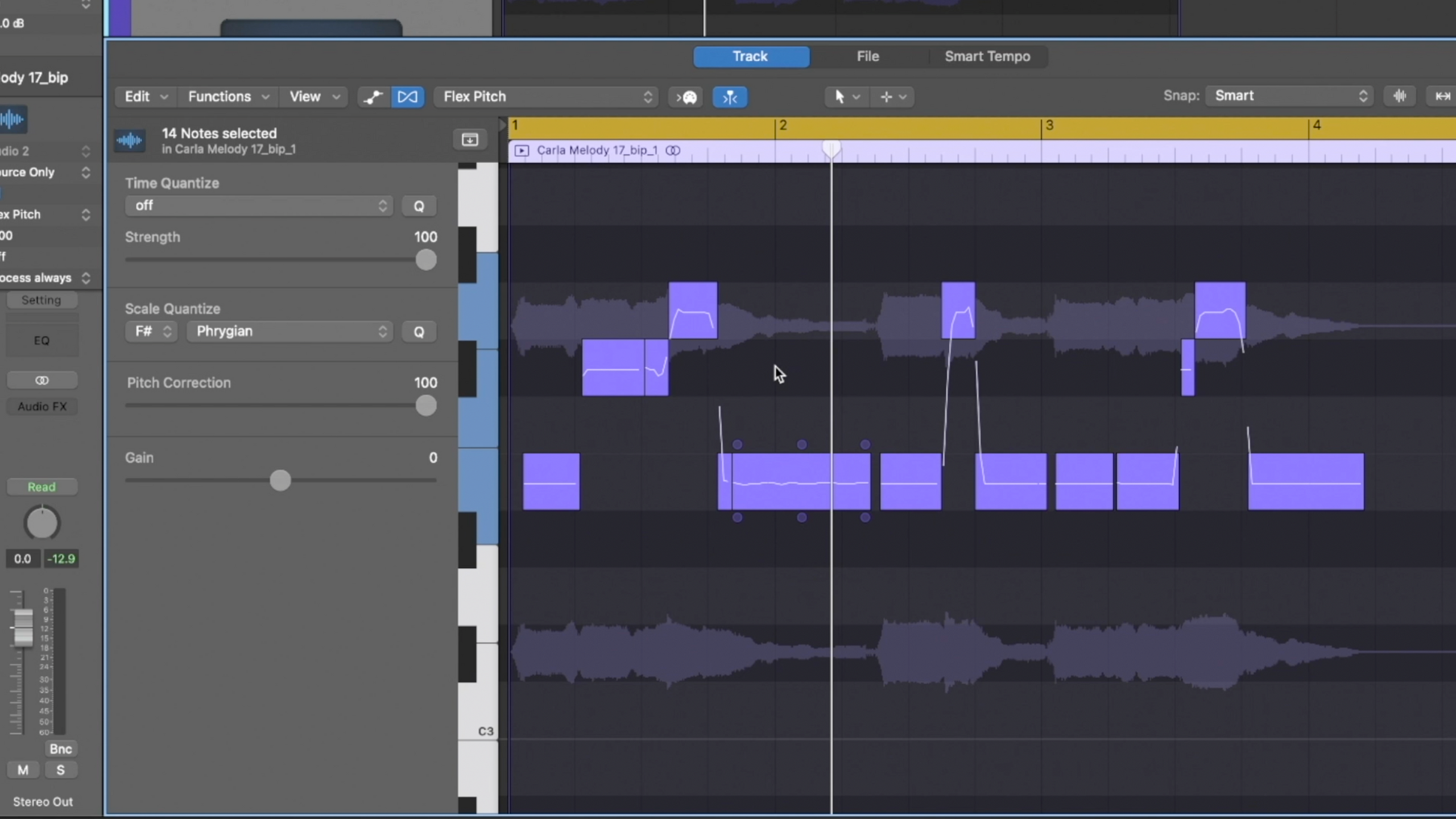Screen dimensions: 1456x819
Task: Open the Phrygian scale dropdown
Action: click(290, 331)
